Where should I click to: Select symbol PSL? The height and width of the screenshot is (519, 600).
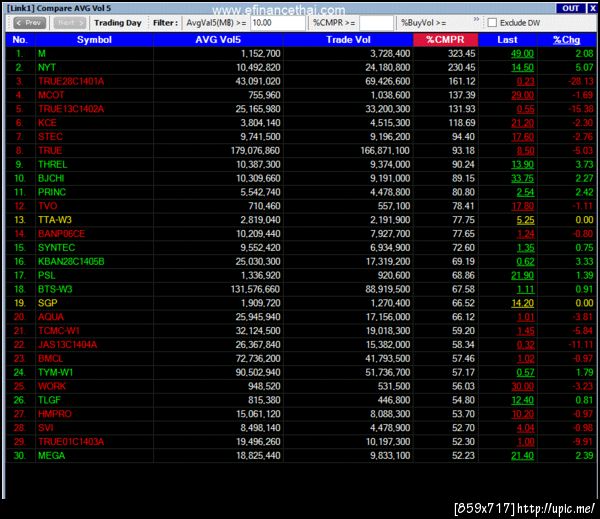pos(46,275)
